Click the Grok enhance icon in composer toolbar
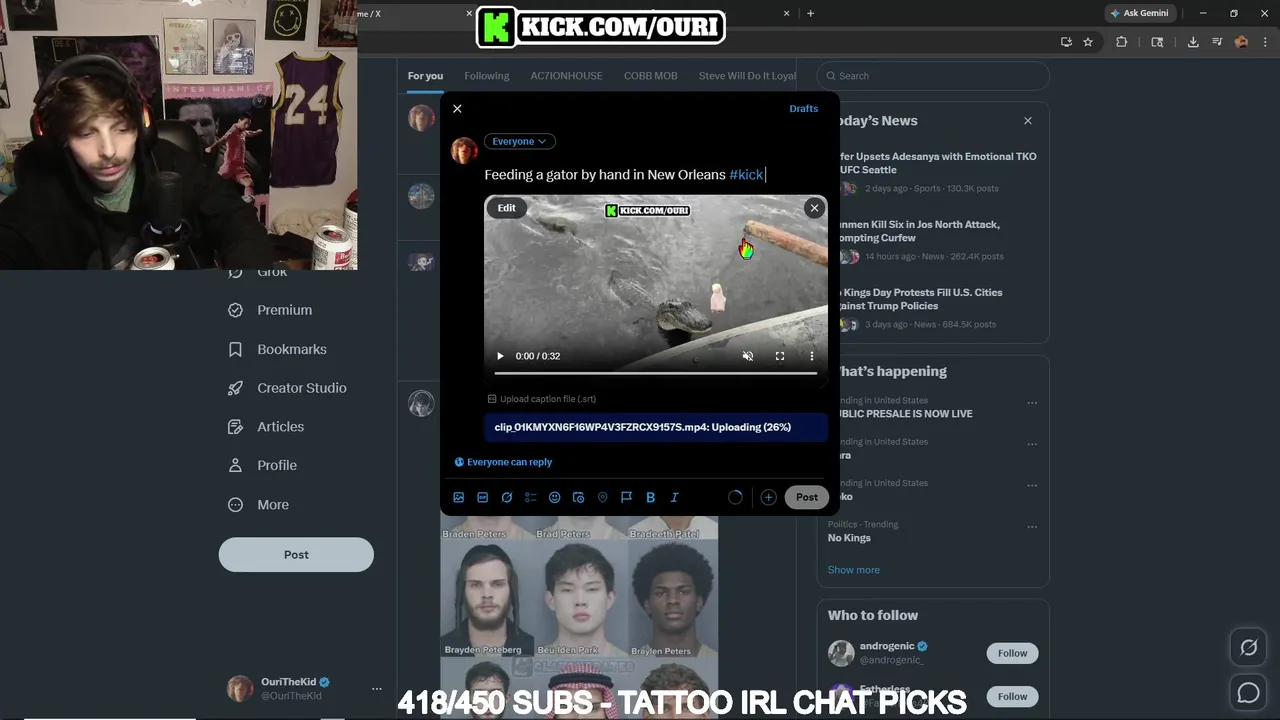Viewport: 1280px width, 720px height. tap(507, 497)
